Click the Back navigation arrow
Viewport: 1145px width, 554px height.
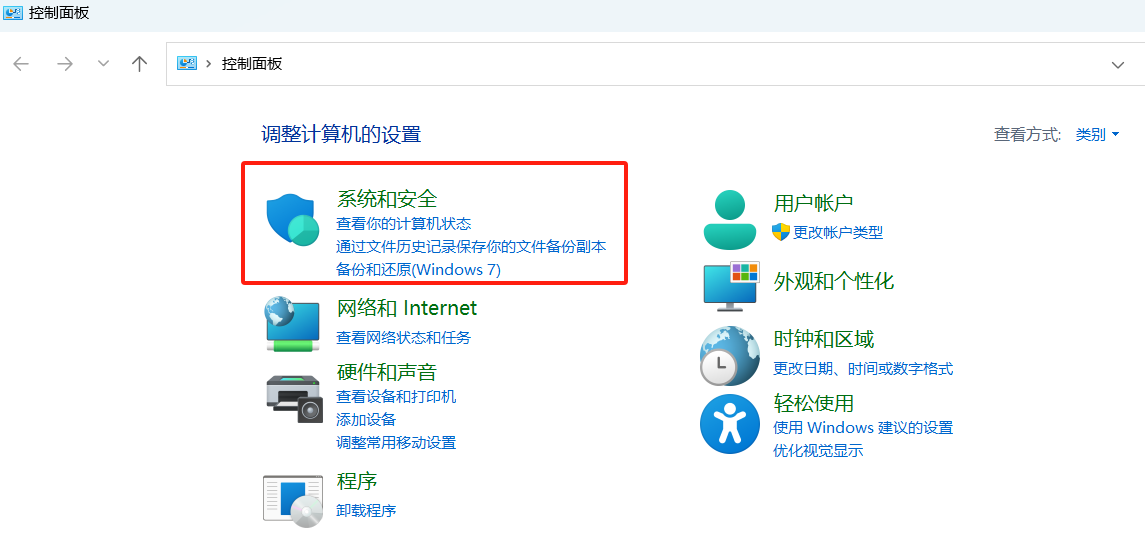coord(22,64)
